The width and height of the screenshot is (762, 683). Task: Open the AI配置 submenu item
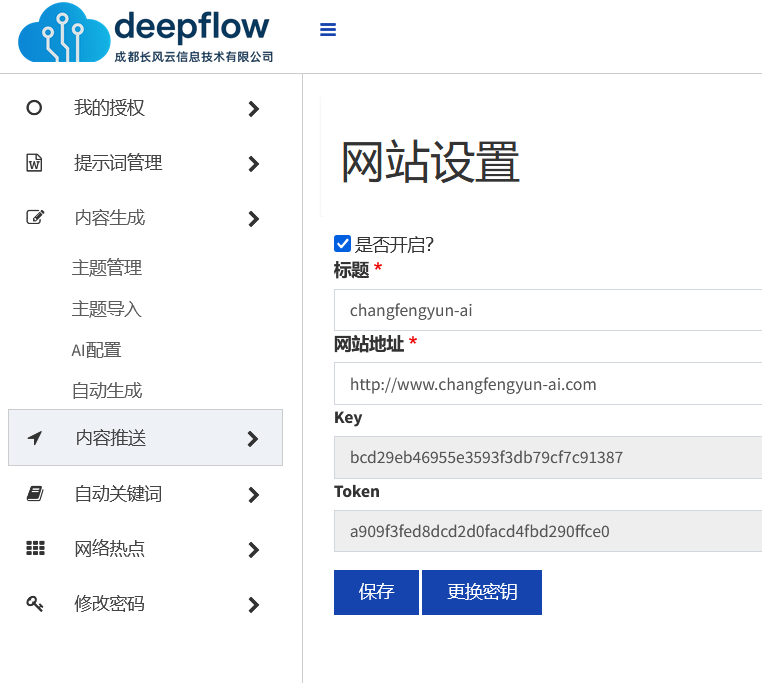point(96,350)
